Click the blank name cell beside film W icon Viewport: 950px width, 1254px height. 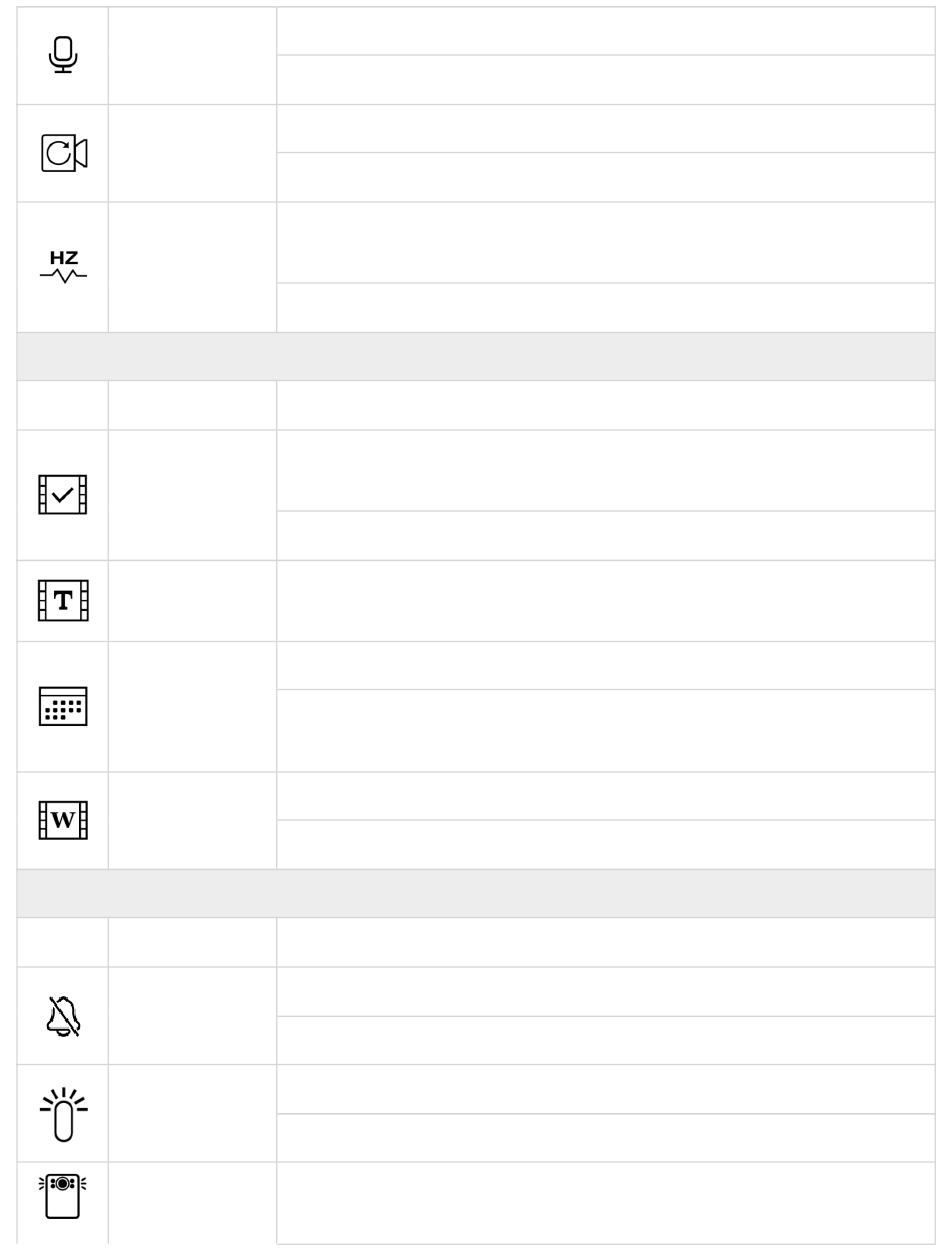[x=192, y=820]
